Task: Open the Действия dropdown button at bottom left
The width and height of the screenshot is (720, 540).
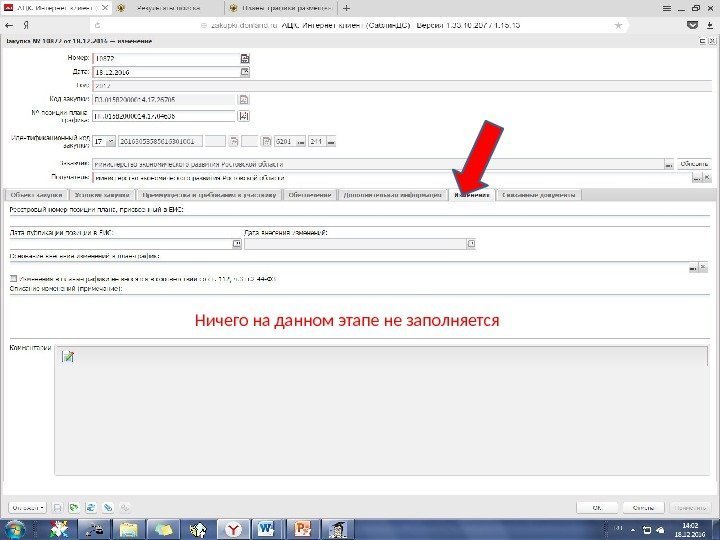Action: click(28, 508)
